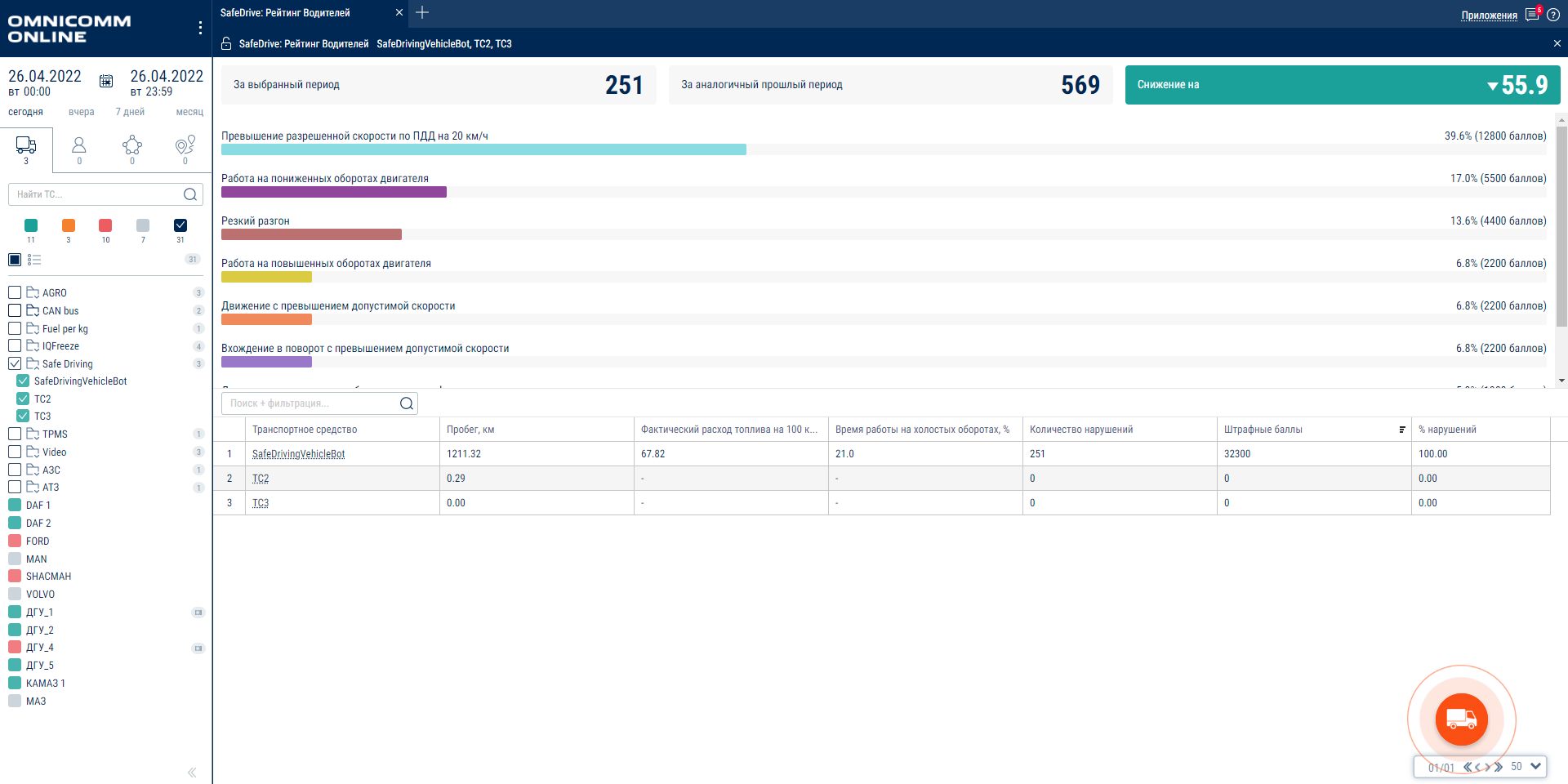Viewport: 1568px width, 784px height.
Task: Toggle the dark-blue all-statuses checked swatch
Action: click(180, 225)
